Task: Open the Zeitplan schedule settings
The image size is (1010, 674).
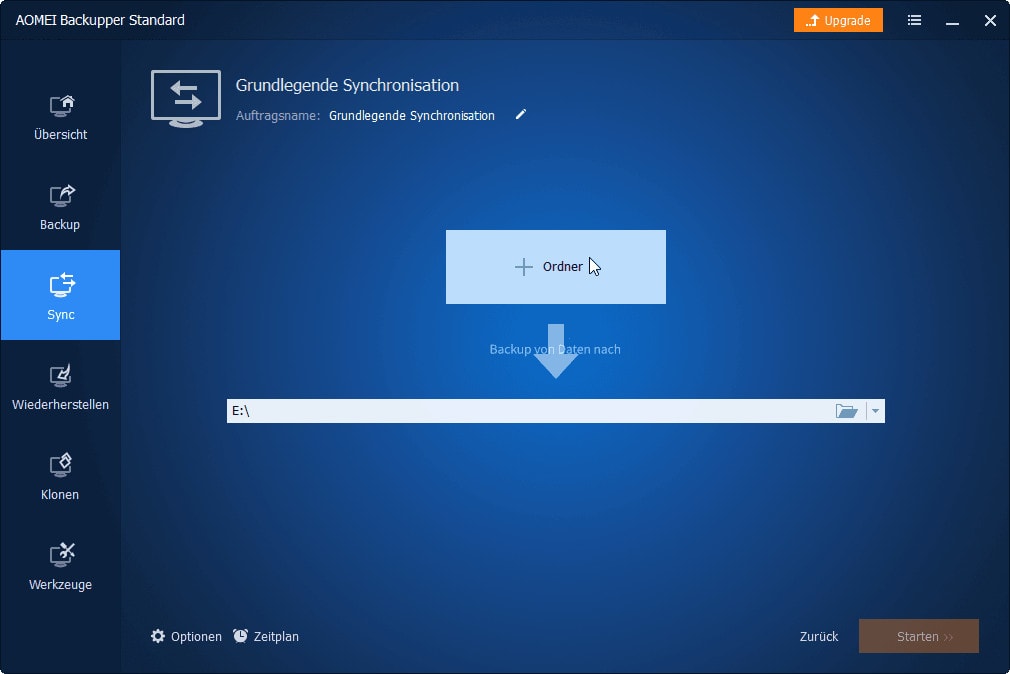Action: 266,636
